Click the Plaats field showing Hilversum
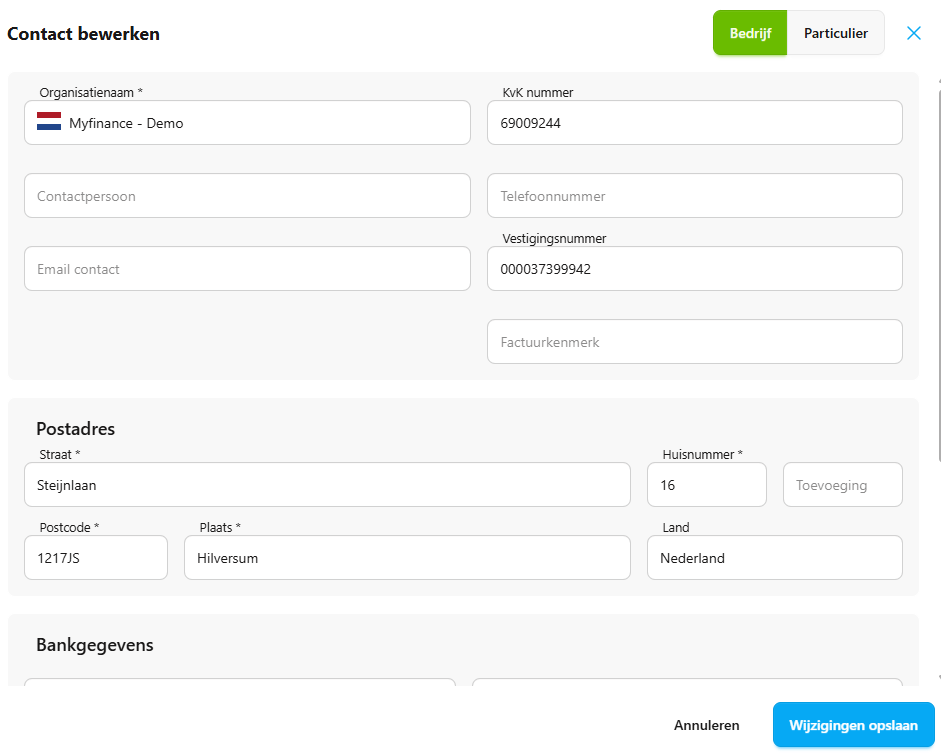 click(407, 558)
